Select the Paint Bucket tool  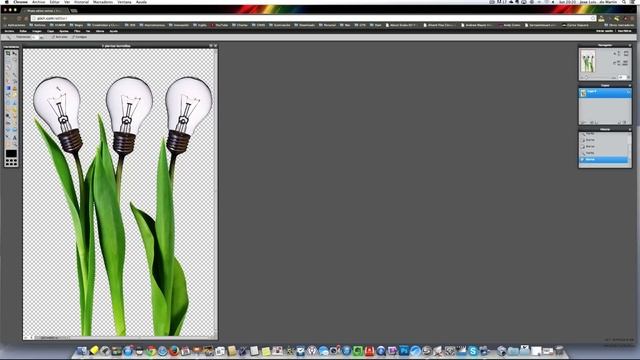coord(14,81)
